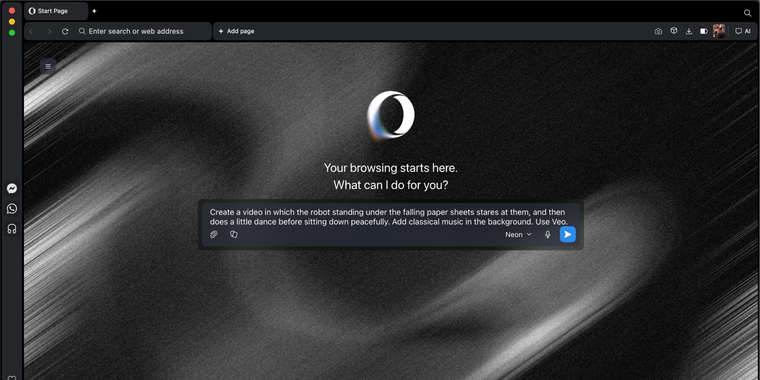Maximize the window with green button
Viewport: 760px width, 380px height.
click(x=12, y=33)
